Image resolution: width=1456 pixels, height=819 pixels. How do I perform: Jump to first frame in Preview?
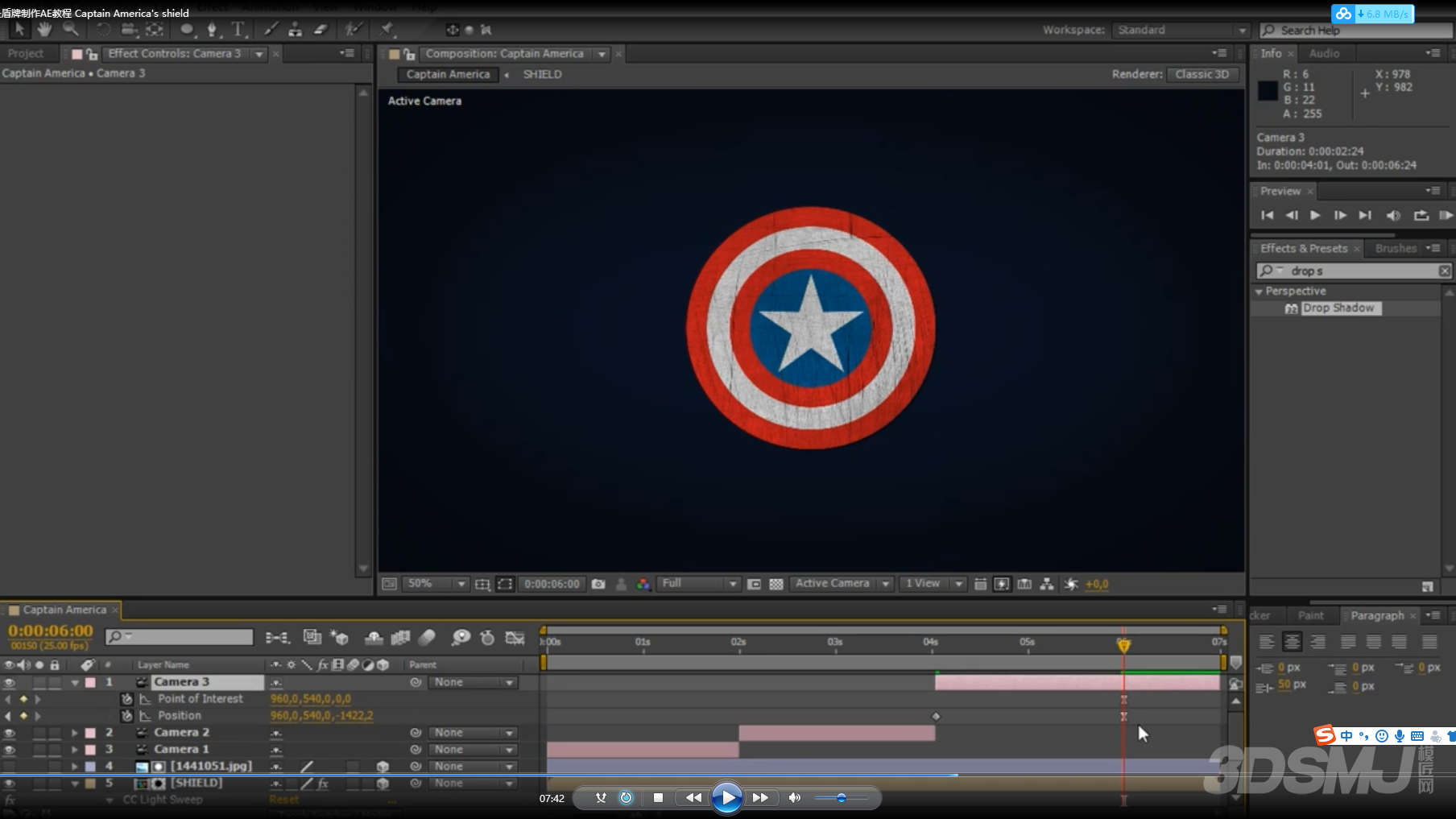click(x=1267, y=215)
